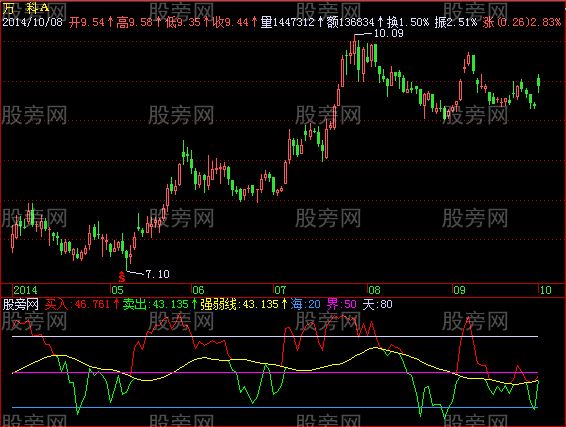Click the 07 month marker on axis
Screen dimensions: 566x427
(280, 290)
